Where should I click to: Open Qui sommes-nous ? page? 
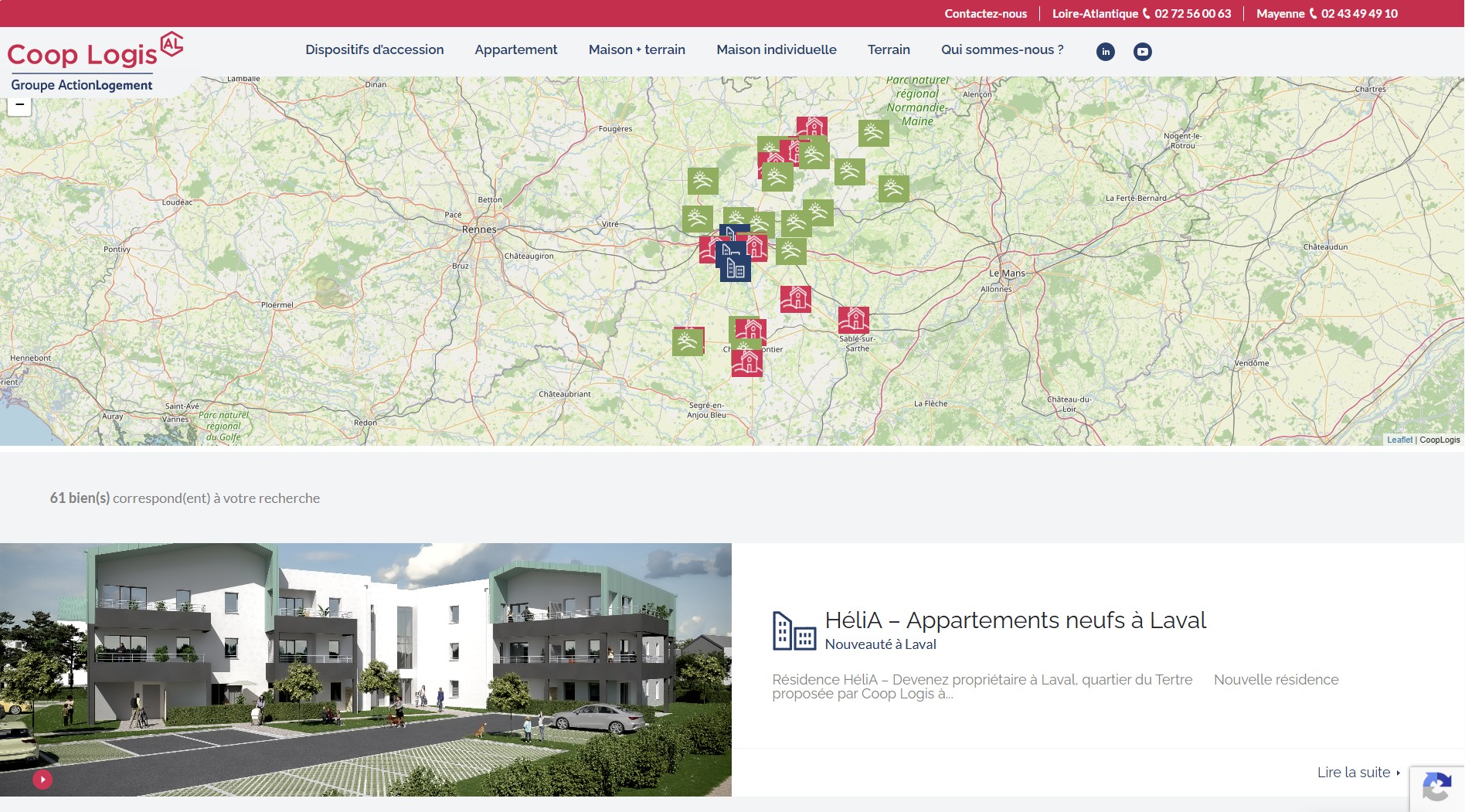[1002, 49]
